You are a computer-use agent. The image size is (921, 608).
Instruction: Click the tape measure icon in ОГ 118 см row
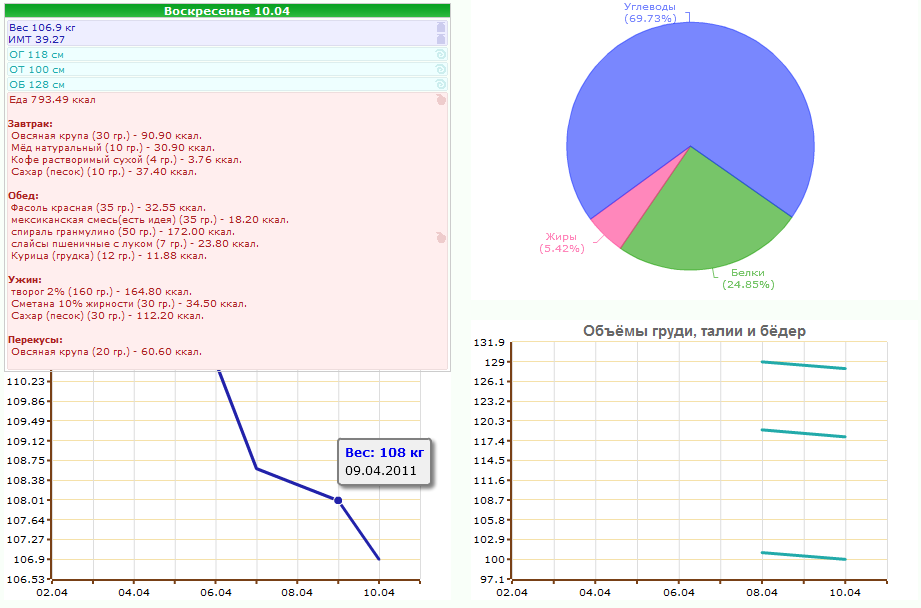point(441,54)
